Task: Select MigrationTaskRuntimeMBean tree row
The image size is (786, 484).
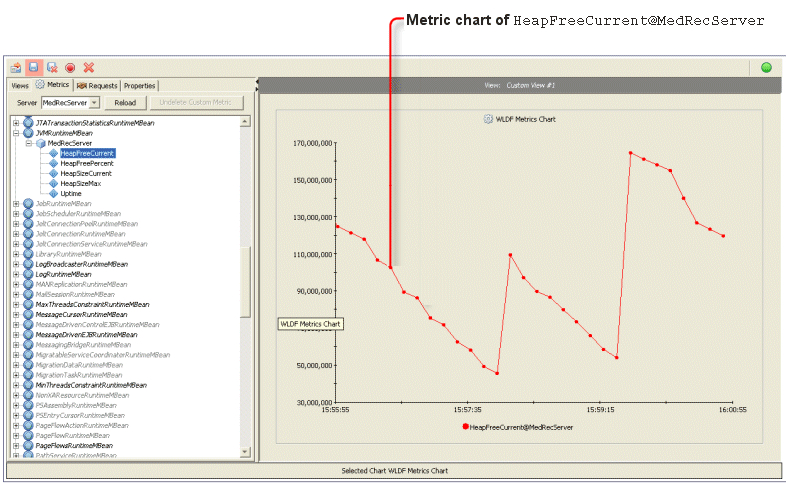Action: coord(79,375)
